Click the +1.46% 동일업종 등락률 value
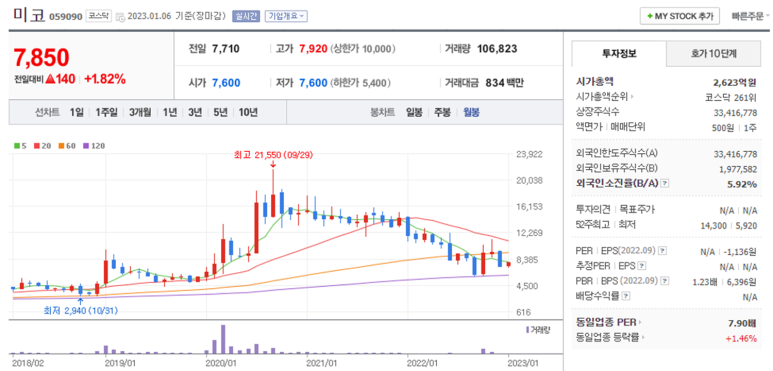 [741, 338]
